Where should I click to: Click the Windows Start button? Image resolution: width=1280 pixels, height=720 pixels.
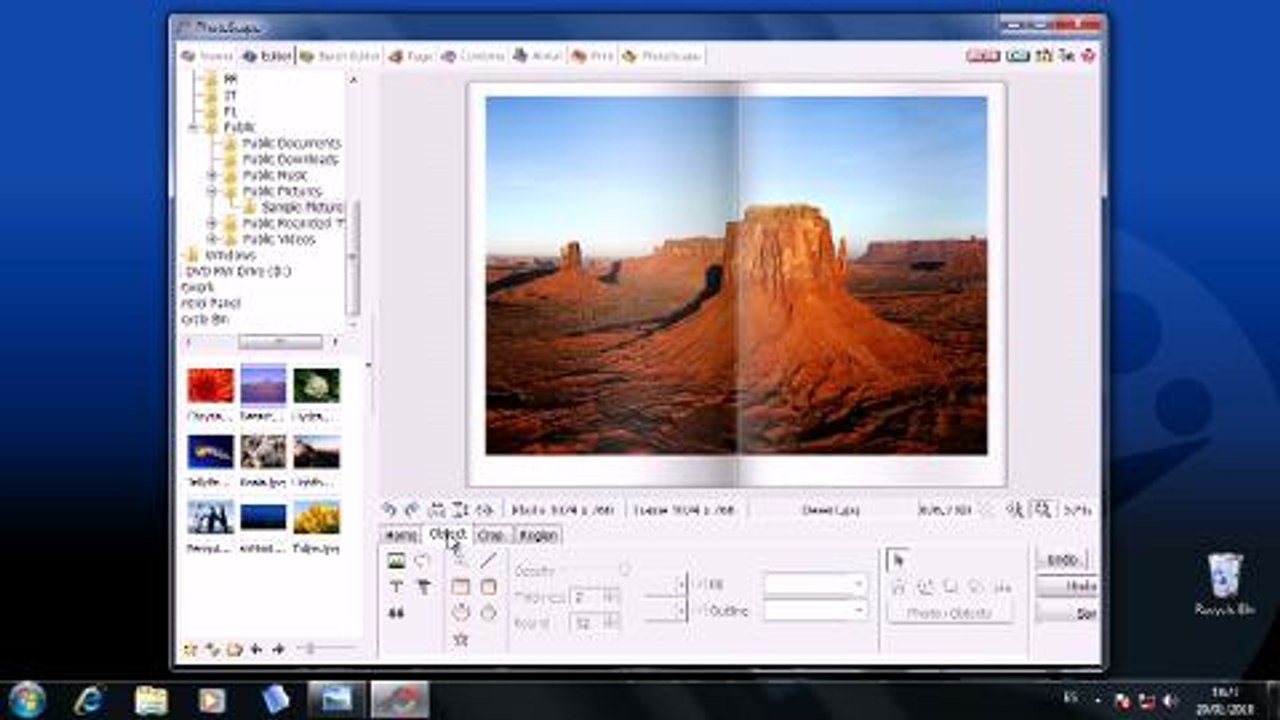[27, 699]
